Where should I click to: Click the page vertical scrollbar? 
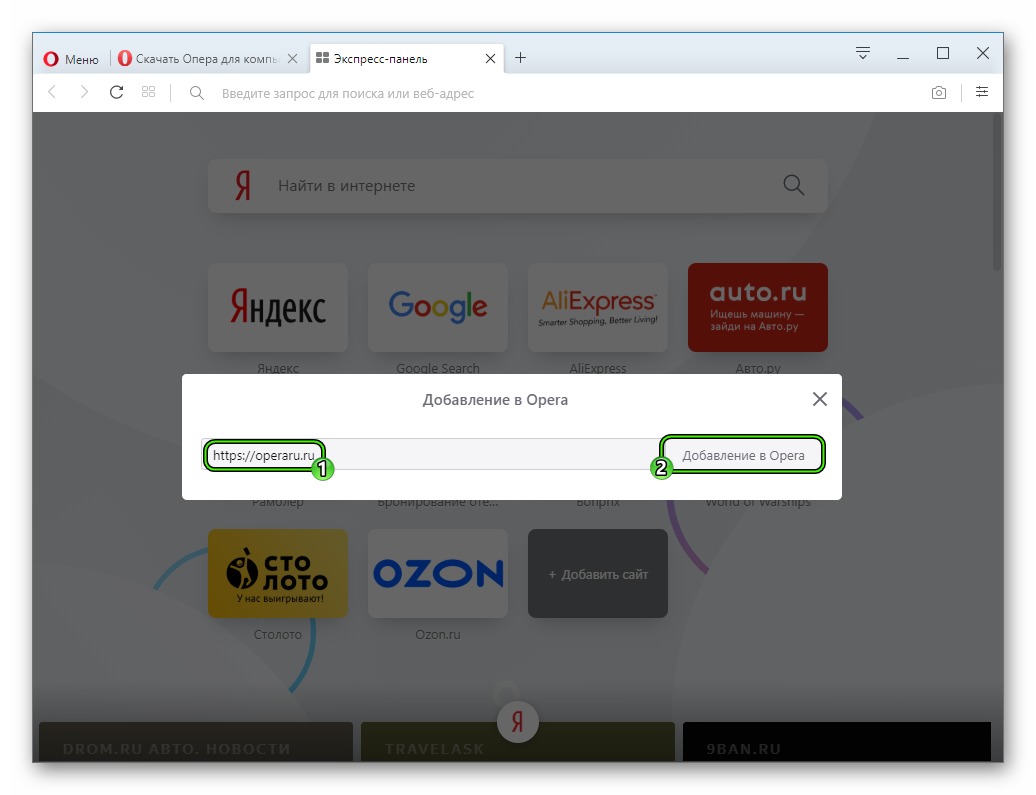pyautogui.click(x=997, y=192)
